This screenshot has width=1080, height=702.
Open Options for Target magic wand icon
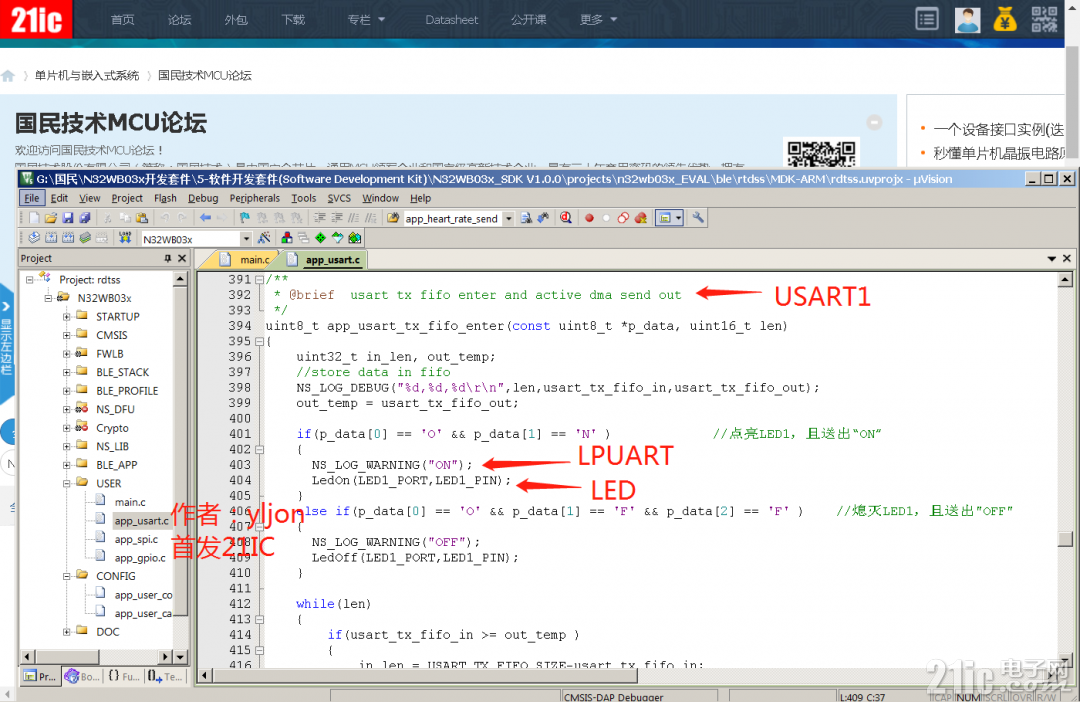[263, 238]
